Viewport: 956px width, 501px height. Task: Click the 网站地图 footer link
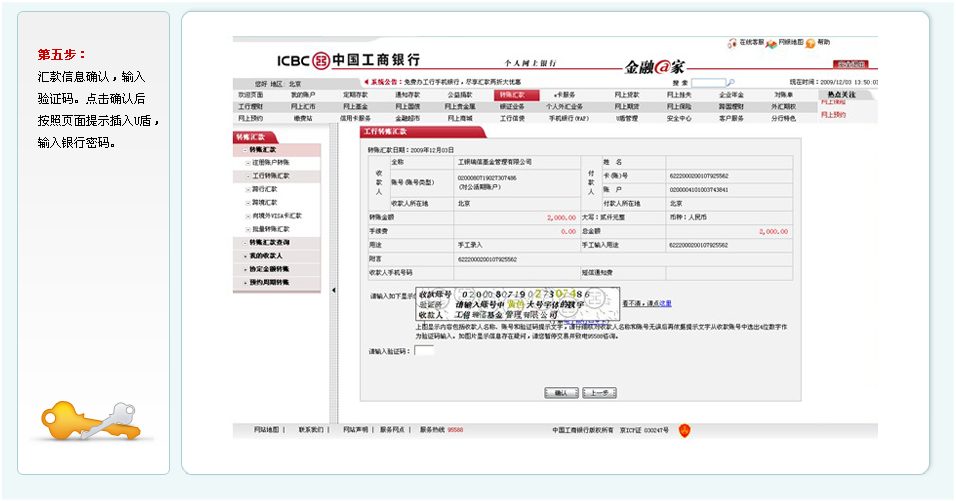(266, 430)
